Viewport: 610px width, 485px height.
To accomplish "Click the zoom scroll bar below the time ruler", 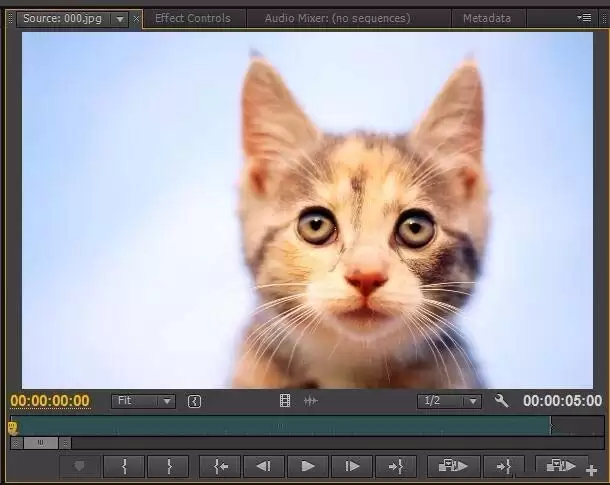I will (40, 443).
